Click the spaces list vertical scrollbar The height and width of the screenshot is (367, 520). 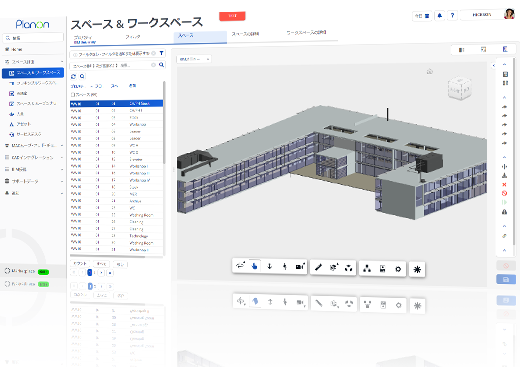164,122
